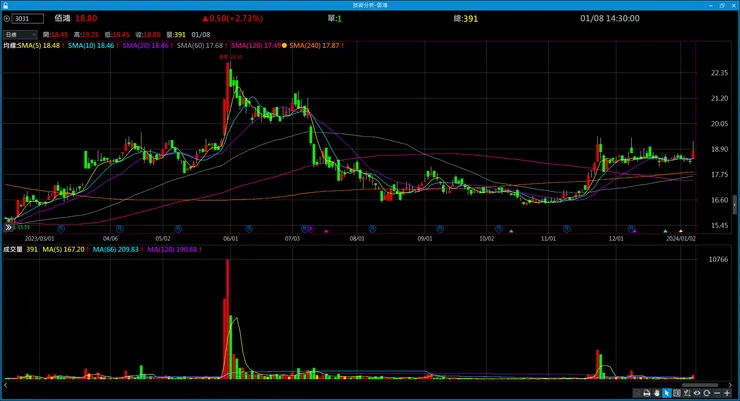This screenshot has width=740, height=401.
Task: Click the vertical scroll handle on the right edge
Action: point(734,204)
